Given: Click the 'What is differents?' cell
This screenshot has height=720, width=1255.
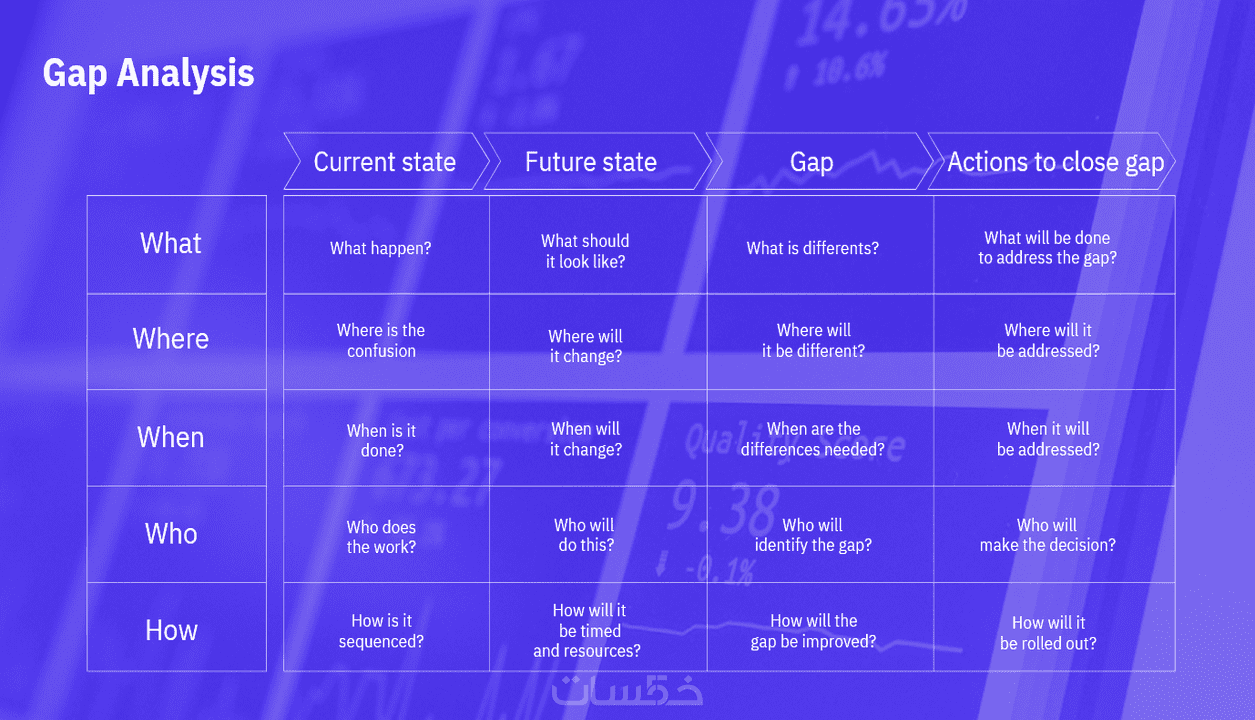Looking at the screenshot, I should tap(820, 244).
